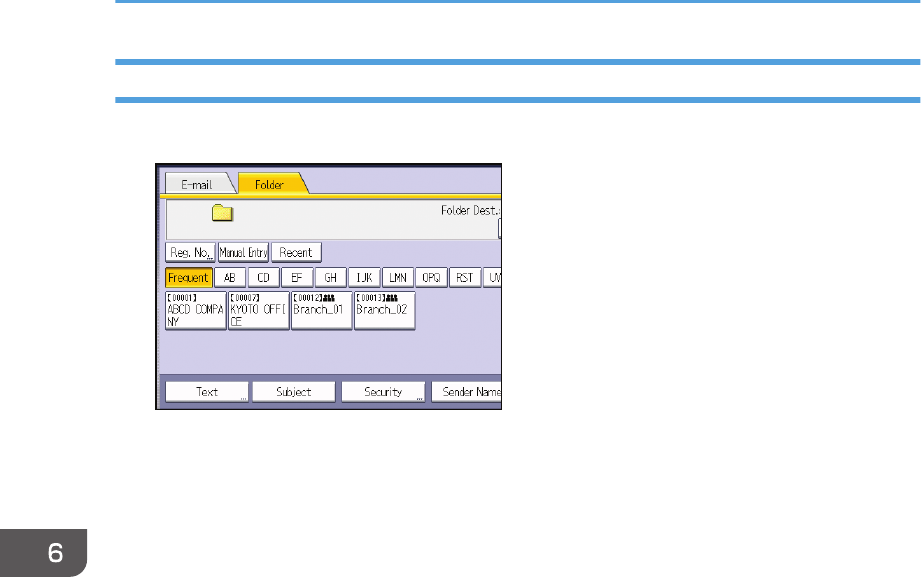The width and height of the screenshot is (921, 577).
Task: Open the Security settings button
Action: pos(383,392)
